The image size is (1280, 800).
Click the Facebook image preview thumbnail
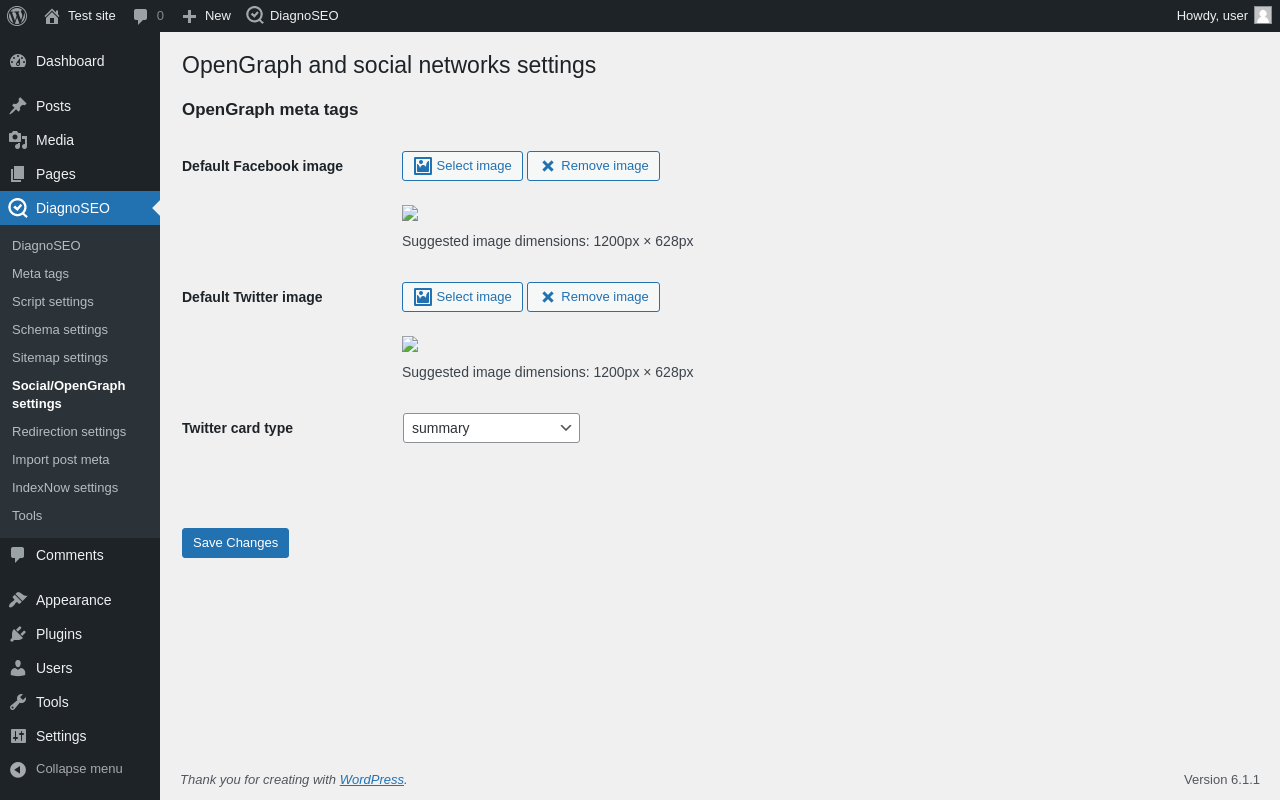point(410,213)
